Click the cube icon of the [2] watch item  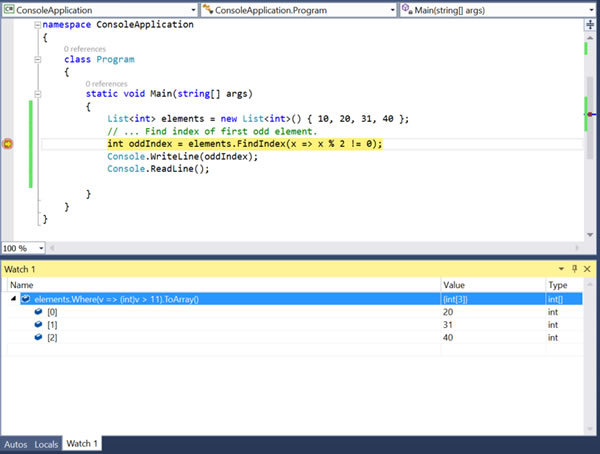click(x=38, y=337)
